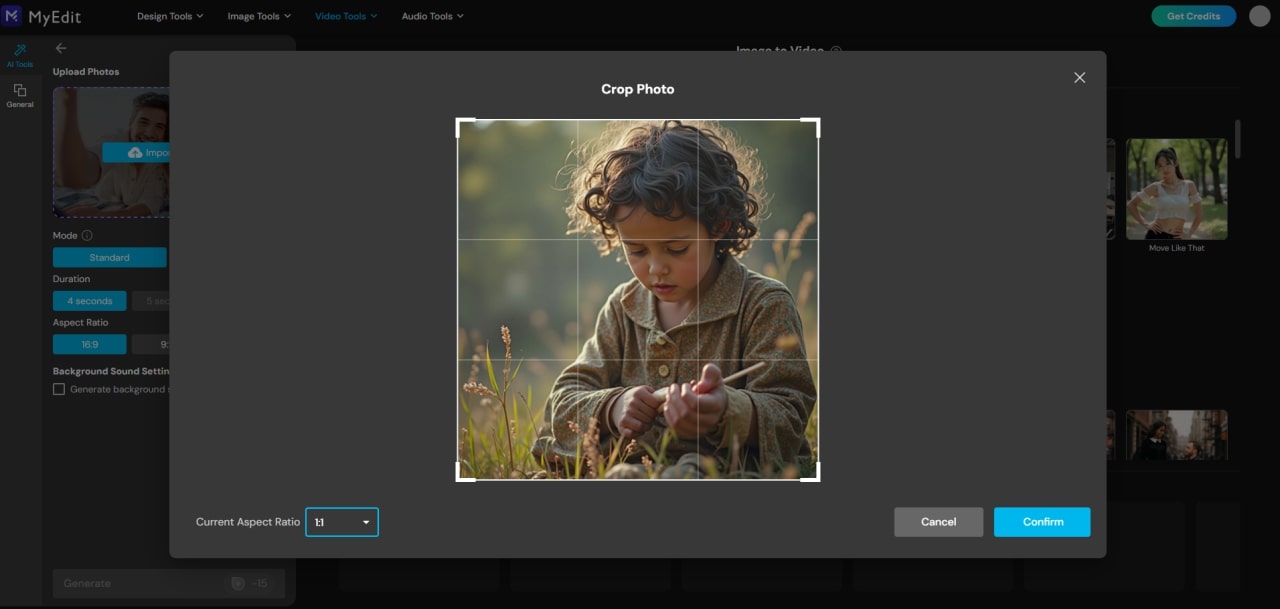Click the cloud Import icon on the upload preview
The image size is (1280, 609).
(135, 152)
